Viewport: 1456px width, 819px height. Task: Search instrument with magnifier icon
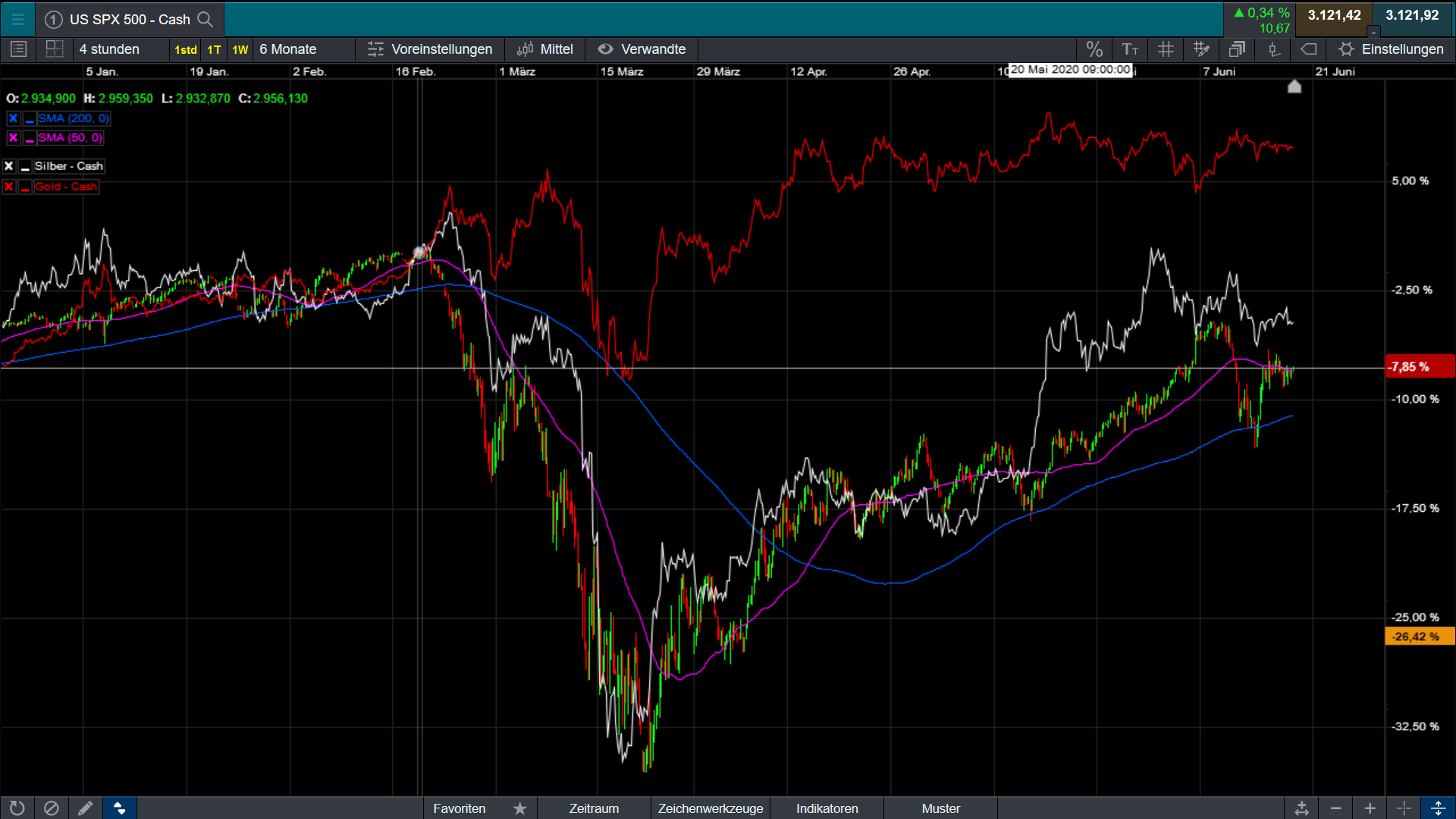pos(206,19)
